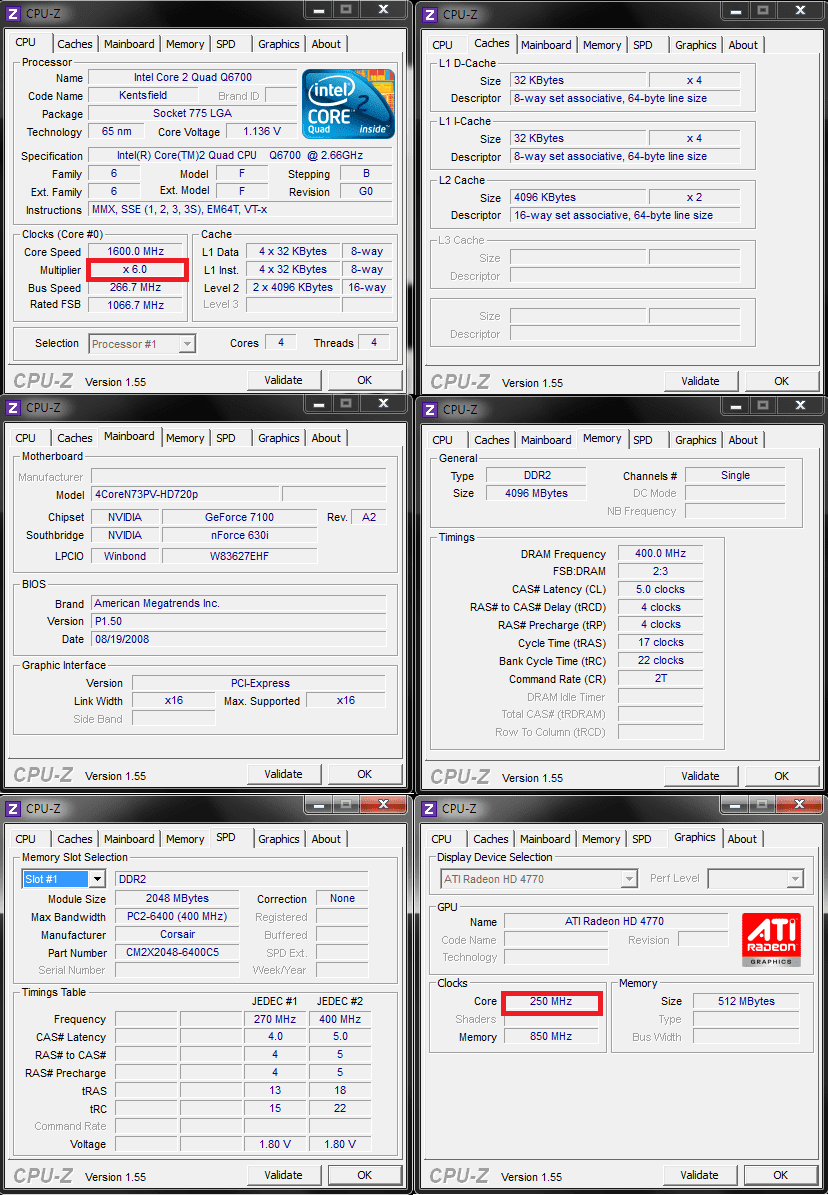This screenshot has width=828, height=1195.
Task: Click OK in the SPD window
Action: [364, 1175]
